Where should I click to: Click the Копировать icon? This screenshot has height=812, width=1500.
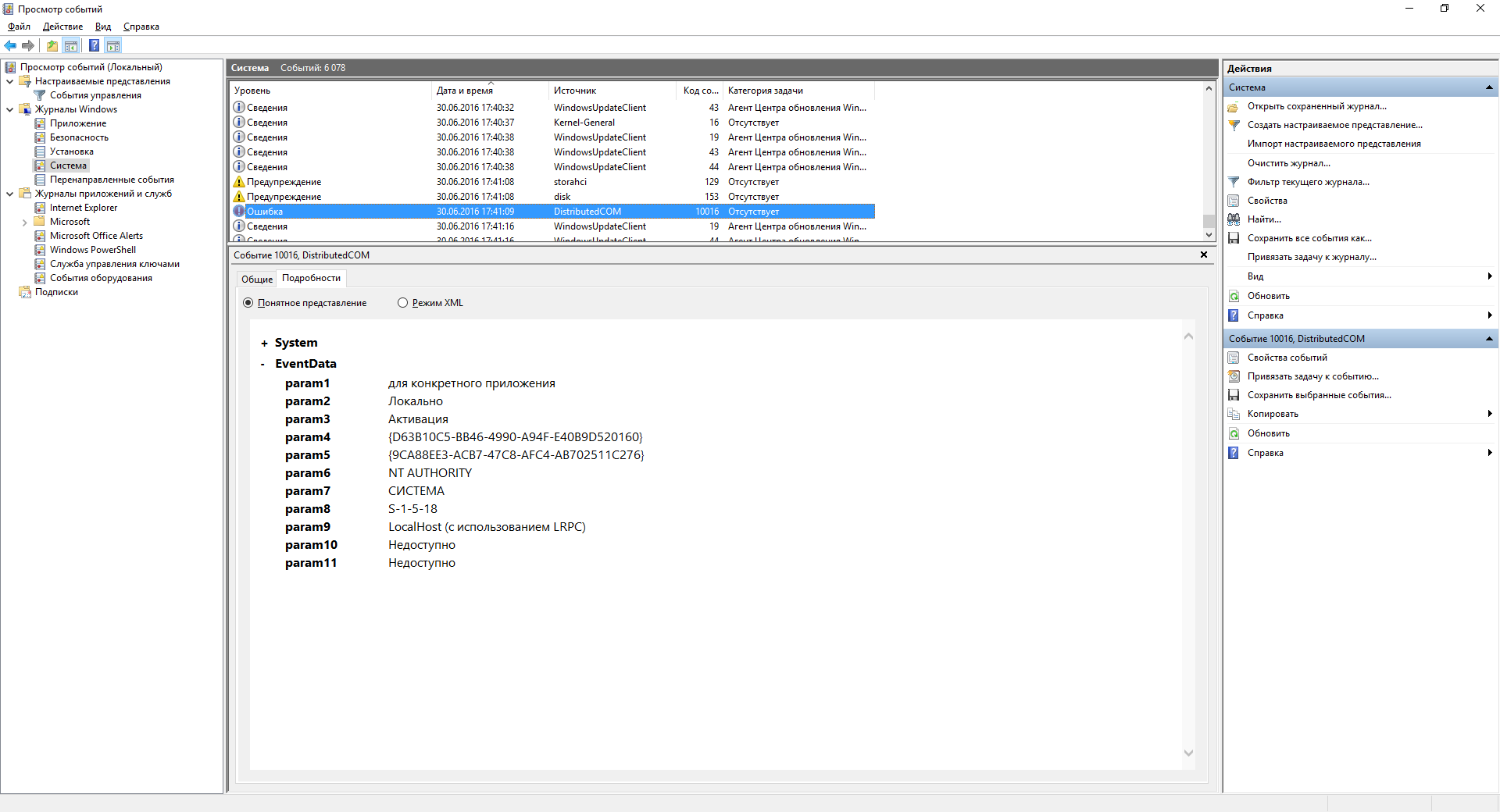tap(1234, 414)
